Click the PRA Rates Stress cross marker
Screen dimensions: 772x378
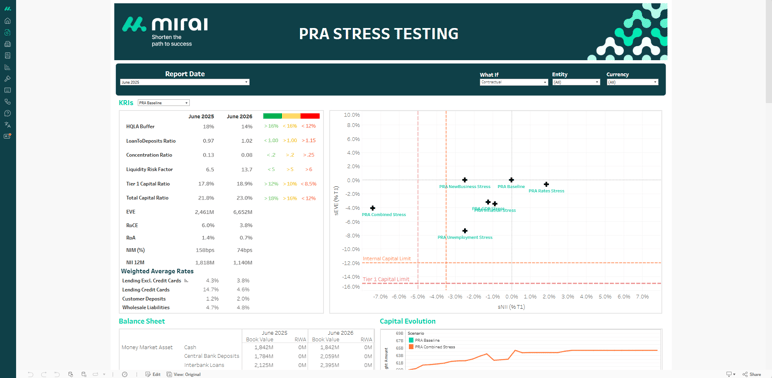[546, 185]
